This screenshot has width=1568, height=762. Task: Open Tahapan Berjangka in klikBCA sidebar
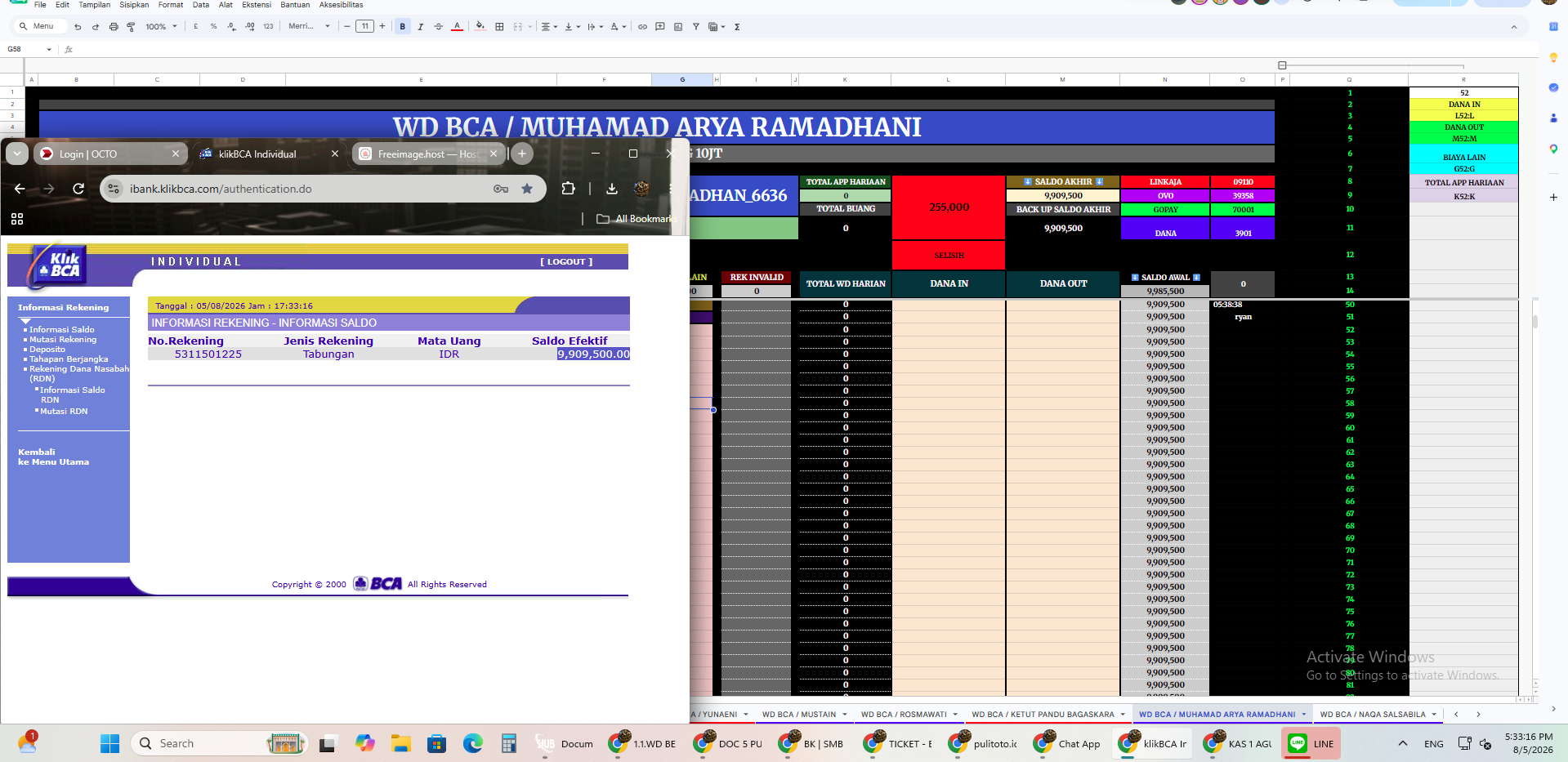point(69,359)
